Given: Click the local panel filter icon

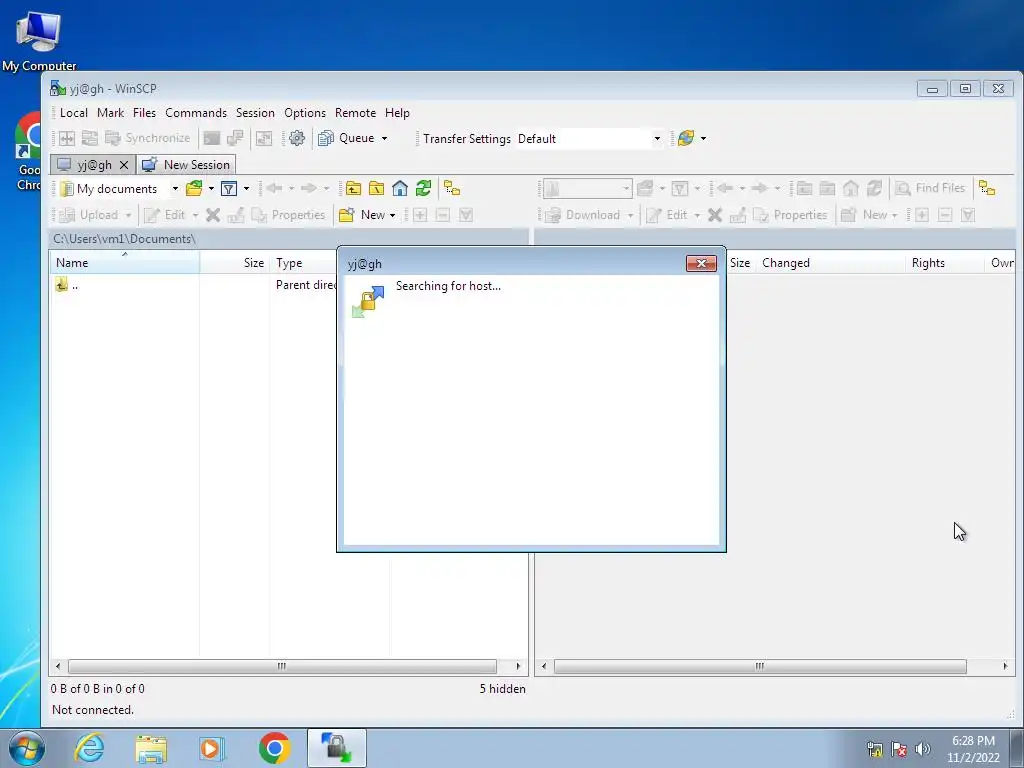Looking at the screenshot, I should (229, 189).
